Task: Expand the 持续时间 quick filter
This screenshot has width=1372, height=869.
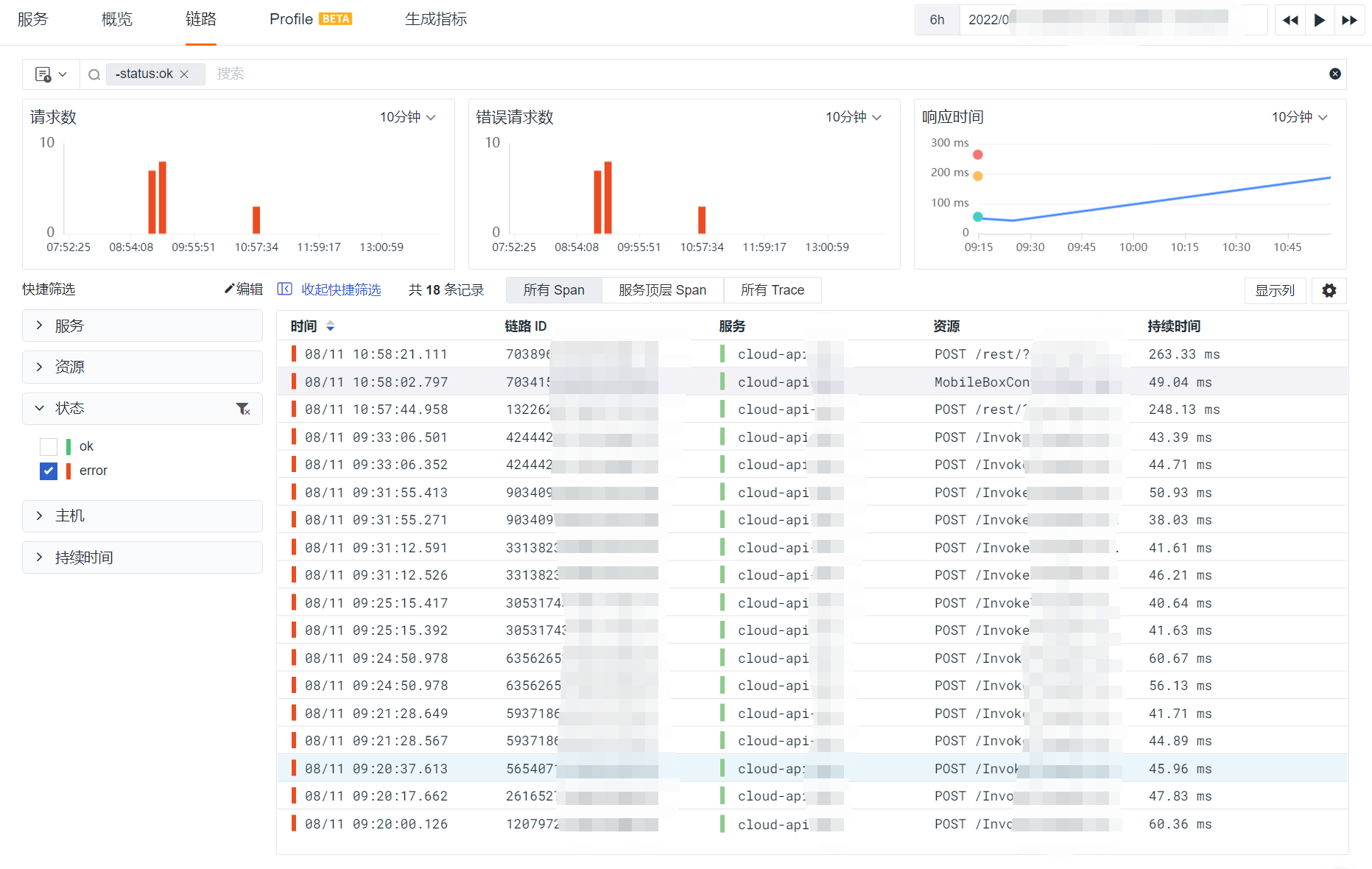Action: tap(142, 557)
